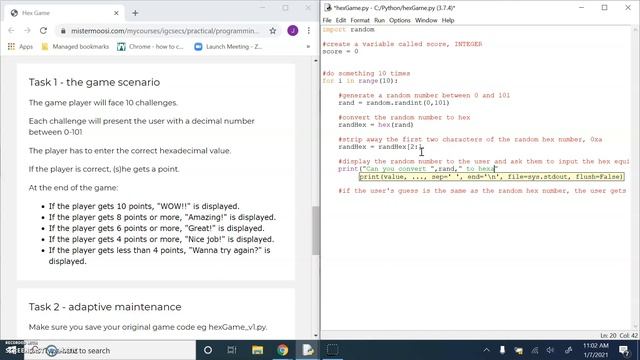640x360 pixels.
Task: Click the 'for i in range(10):' line
Action: (360, 81)
